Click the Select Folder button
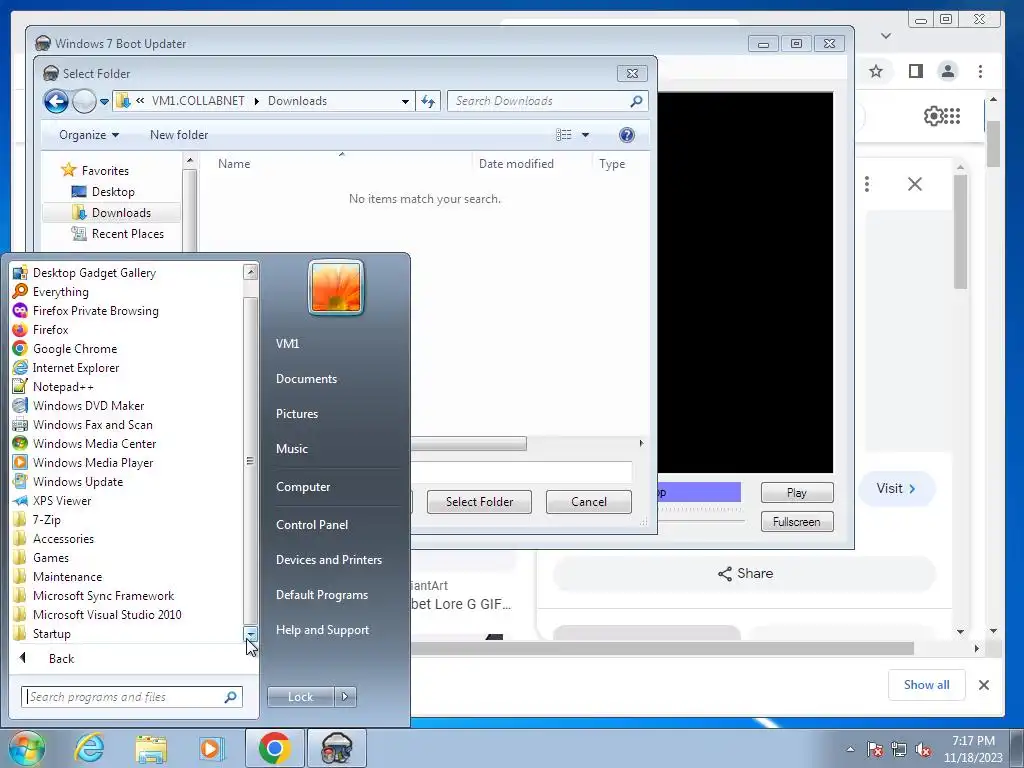The width and height of the screenshot is (1024, 768). [x=479, y=502]
